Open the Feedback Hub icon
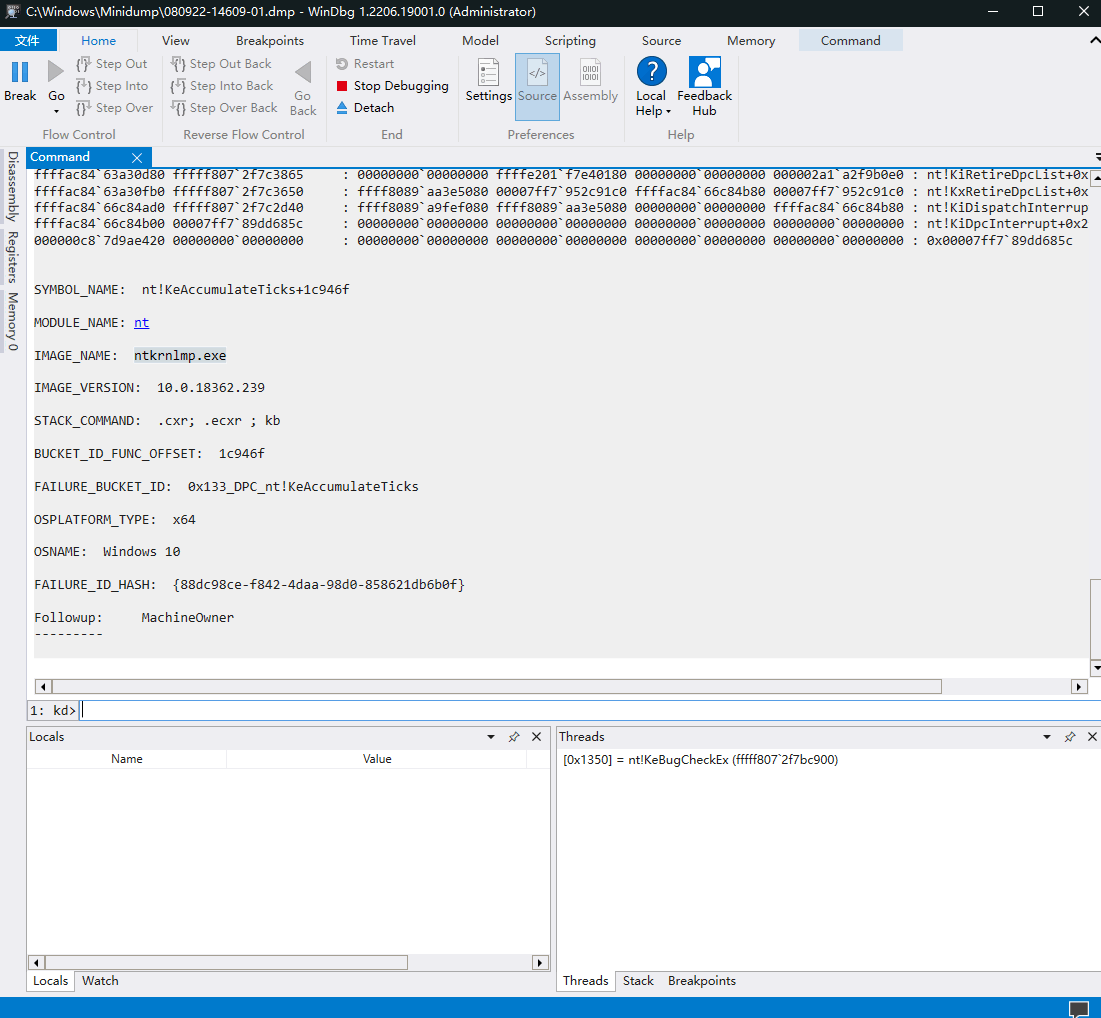Viewport: 1101px width, 1018px height. pyautogui.click(x=704, y=72)
